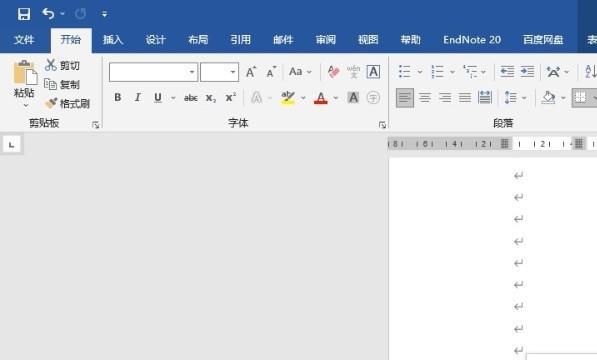
Task: Open the 文件 tab
Action: 24,40
